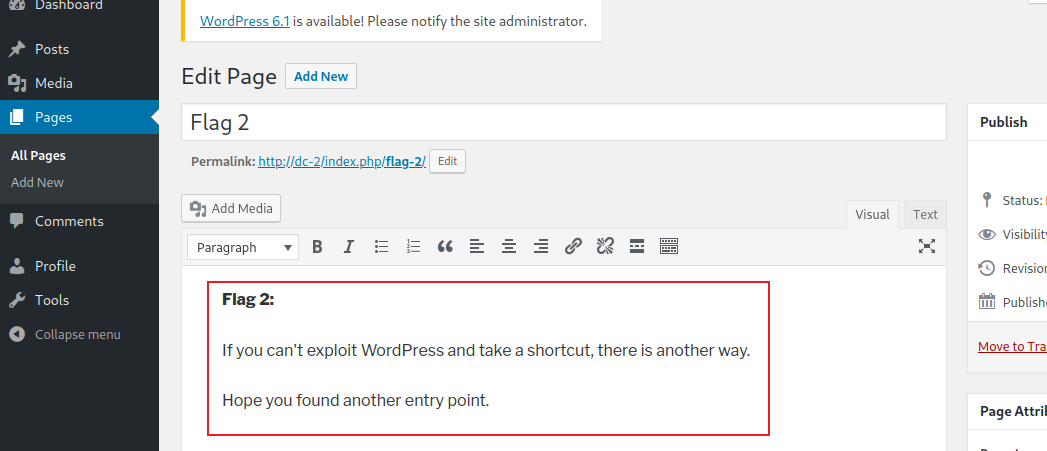This screenshot has width=1047, height=451.
Task: Insert or edit a link
Action: tap(573, 247)
